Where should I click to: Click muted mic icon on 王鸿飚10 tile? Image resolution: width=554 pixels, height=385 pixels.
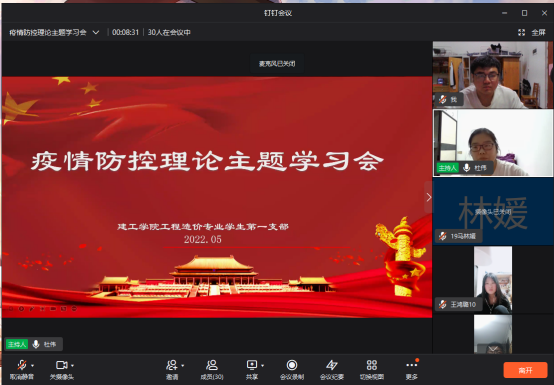coord(443,304)
